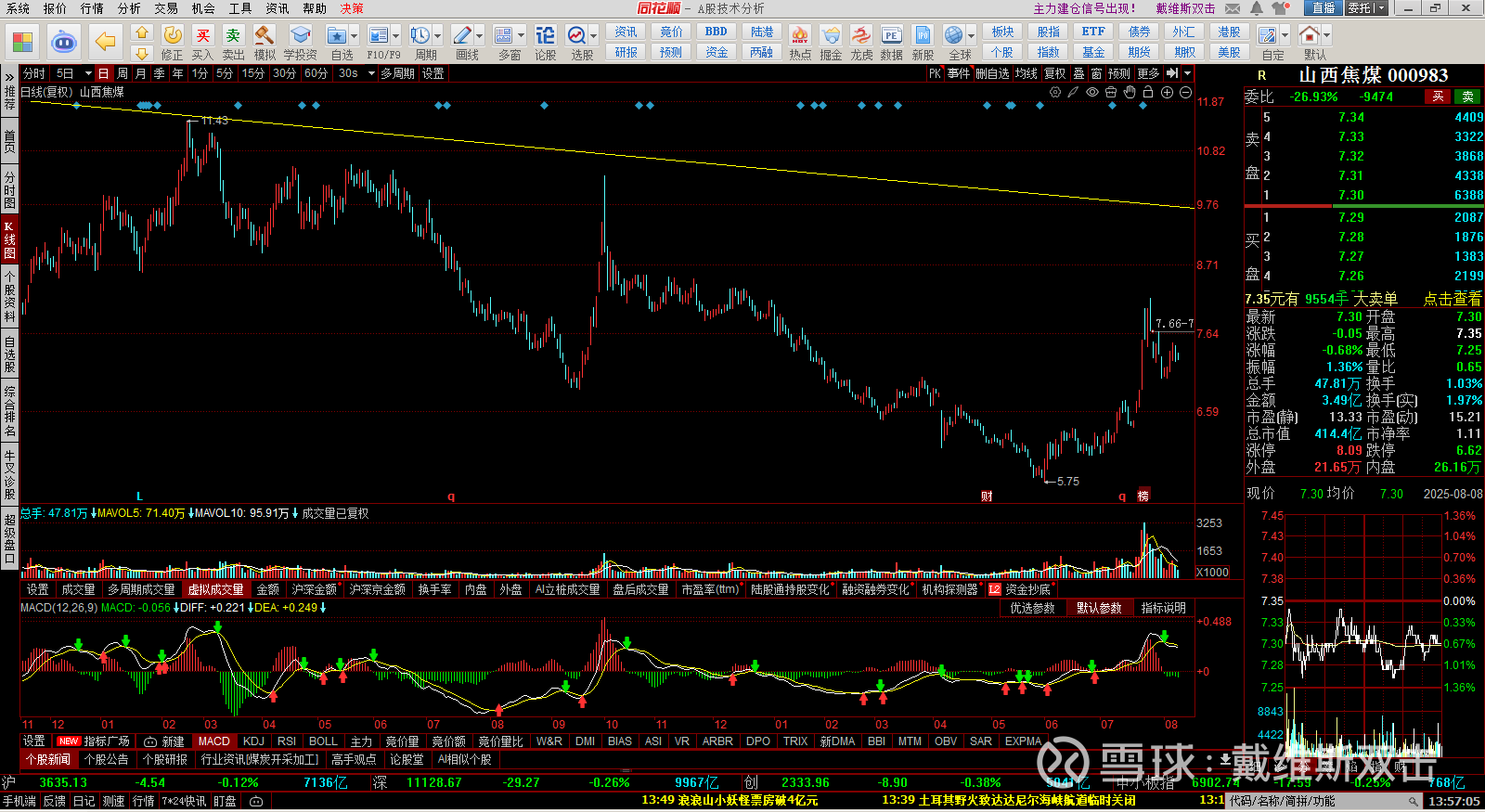1485x812 pixels.
Task: Click 点击查看 large order link
Action: click(1453, 299)
